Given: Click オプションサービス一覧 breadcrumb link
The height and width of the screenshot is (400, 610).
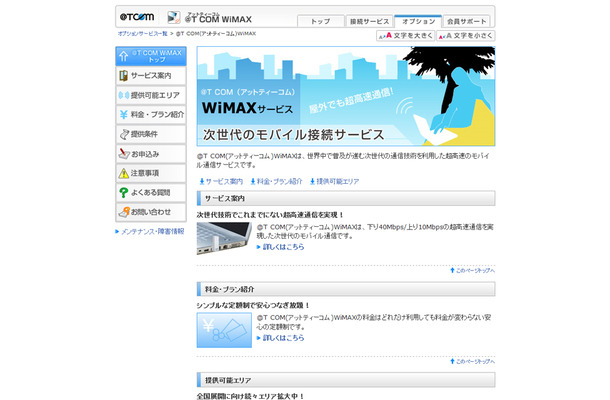Looking at the screenshot, I should point(142,34).
